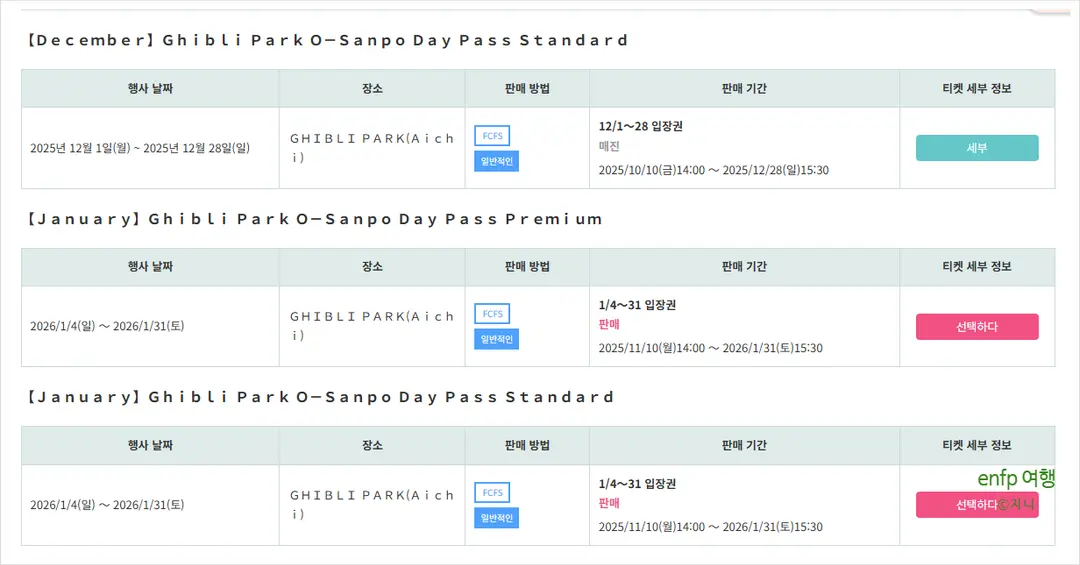Click 선택하다 for January Premium pass
The height and width of the screenshot is (565, 1080).
point(977,327)
